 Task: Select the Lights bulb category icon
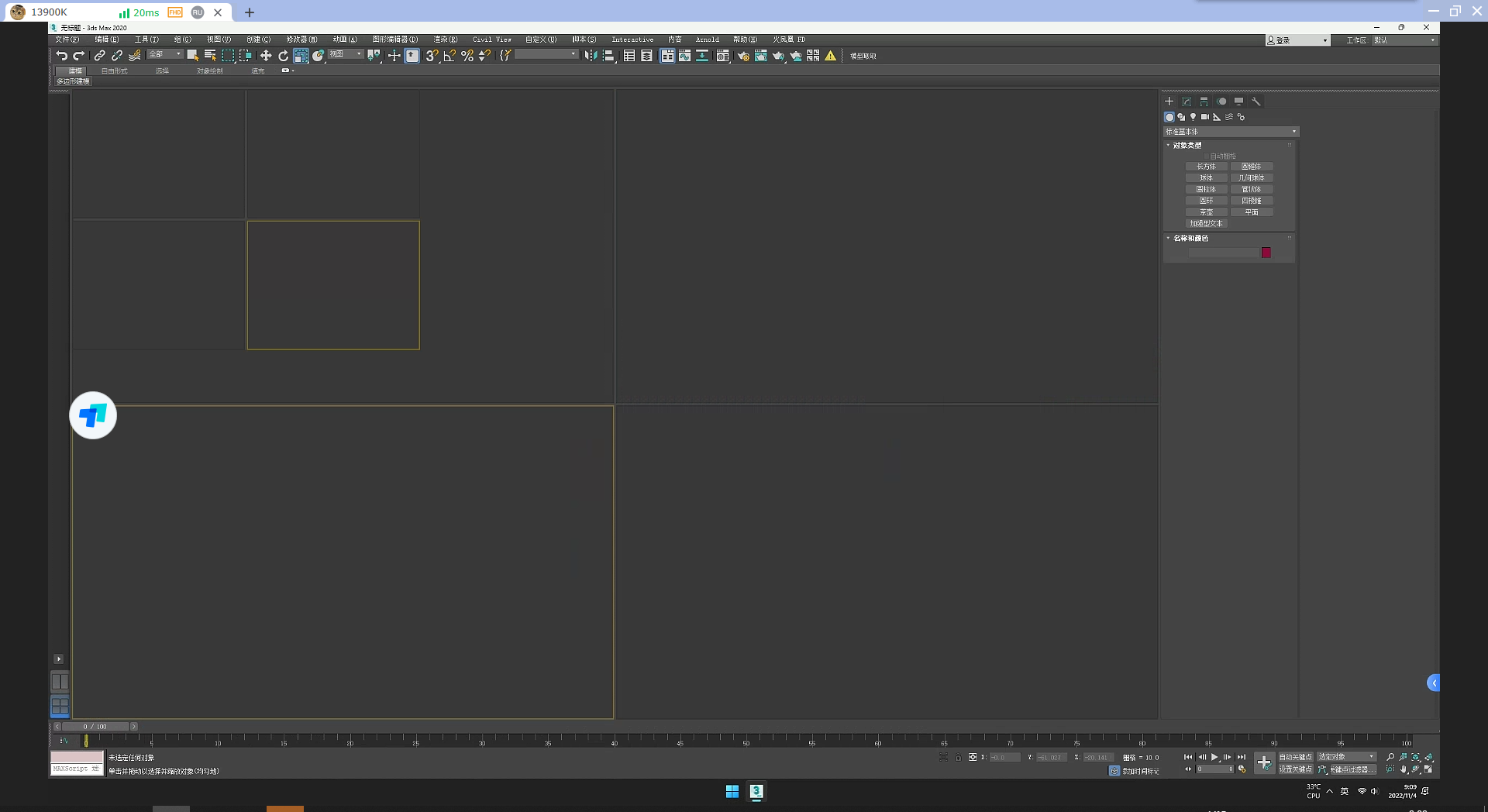(1193, 117)
